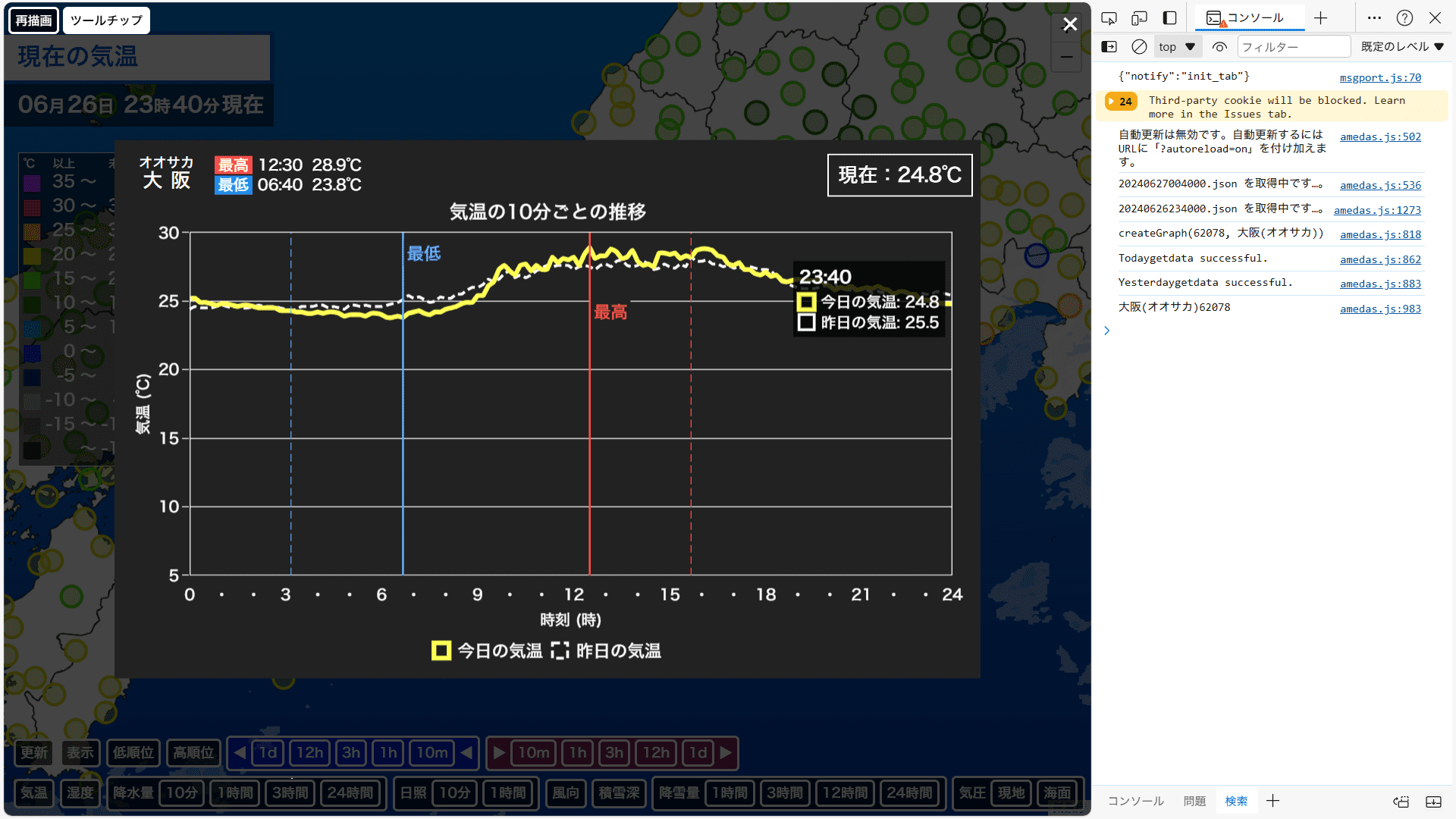
Task: Toggle the console sidebar panel icon
Action: [1109, 47]
